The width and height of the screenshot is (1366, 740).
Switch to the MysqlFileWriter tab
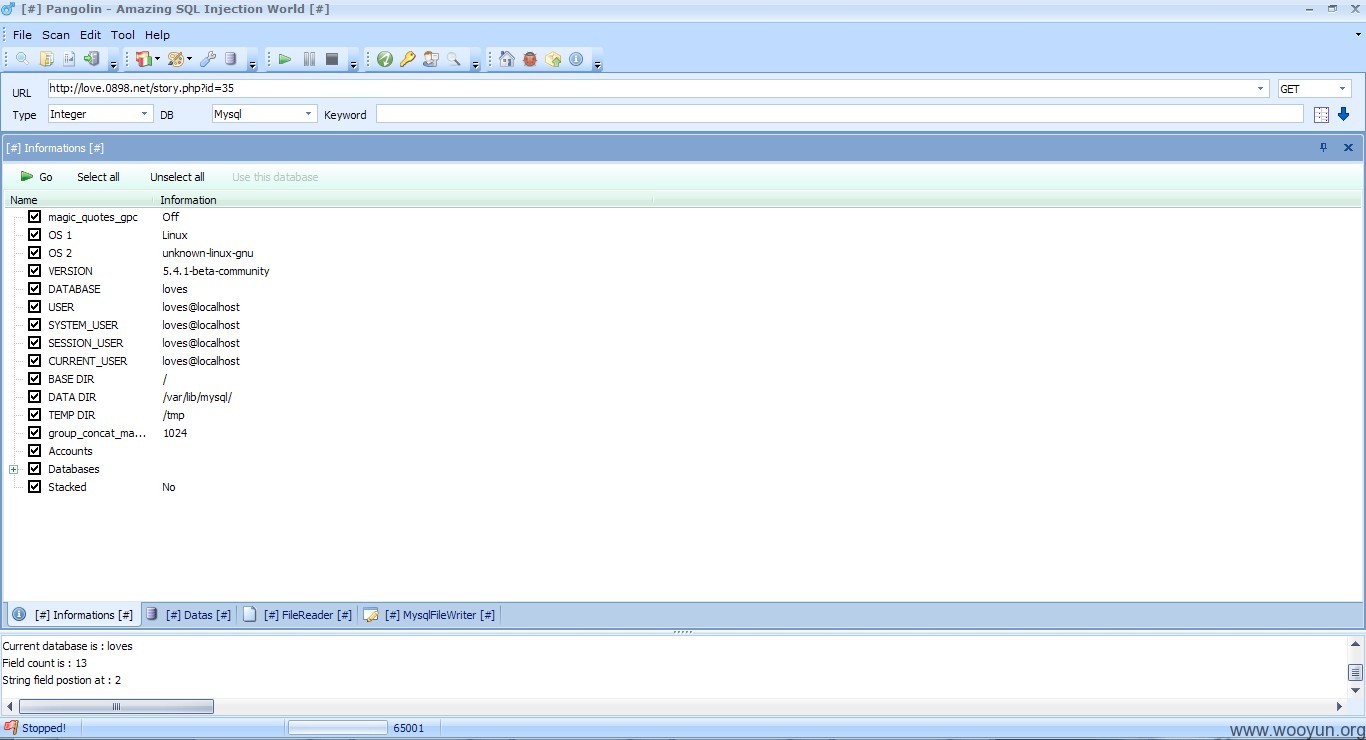click(x=429, y=615)
